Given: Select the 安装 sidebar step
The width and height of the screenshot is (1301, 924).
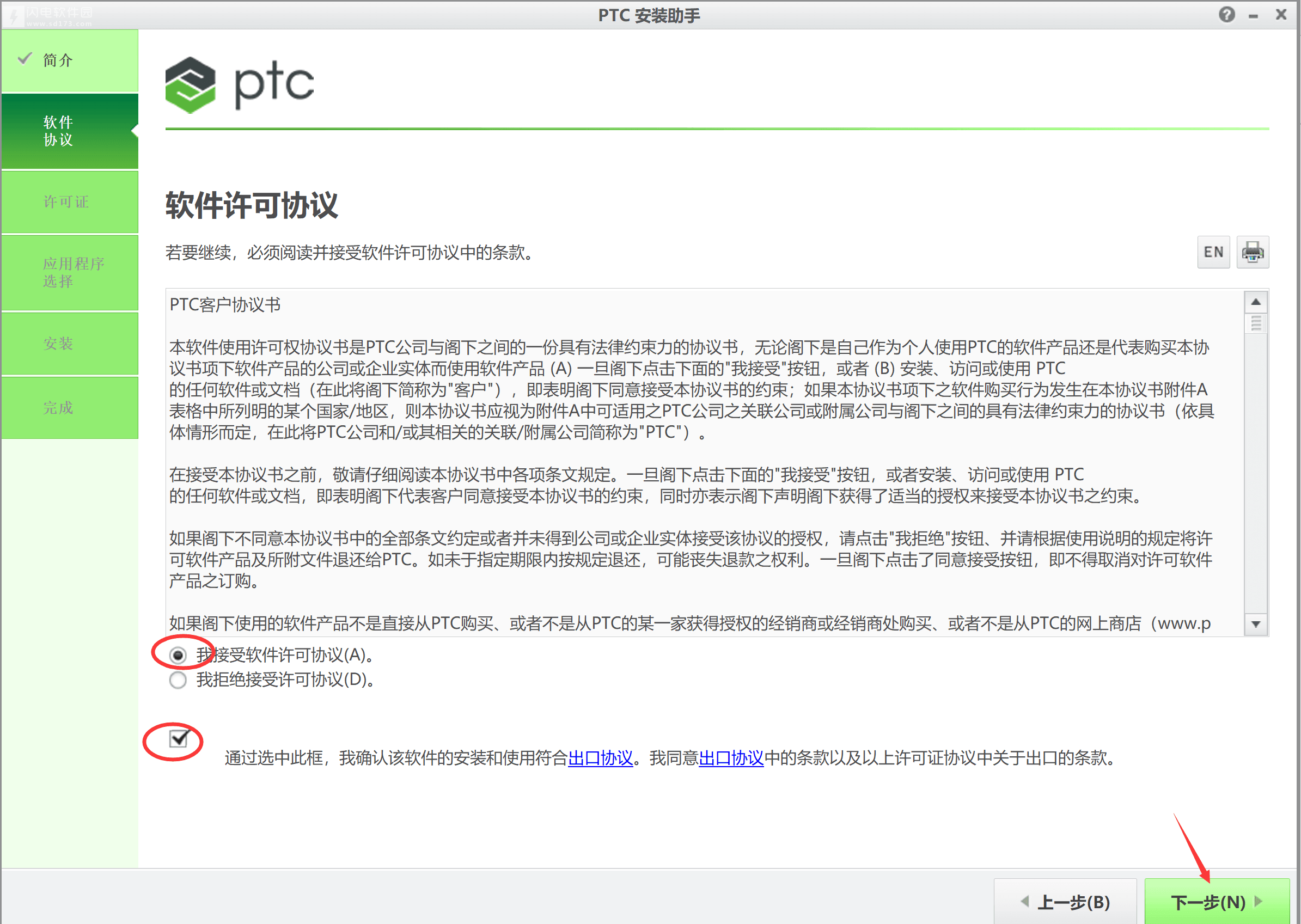Looking at the screenshot, I should pyautogui.click(x=69, y=344).
